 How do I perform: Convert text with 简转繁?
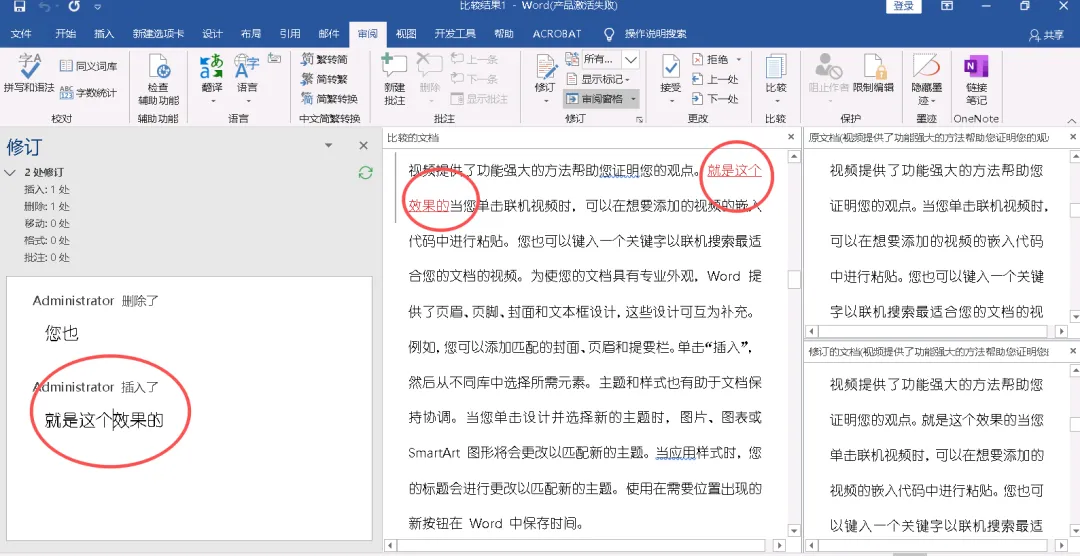click(x=324, y=79)
